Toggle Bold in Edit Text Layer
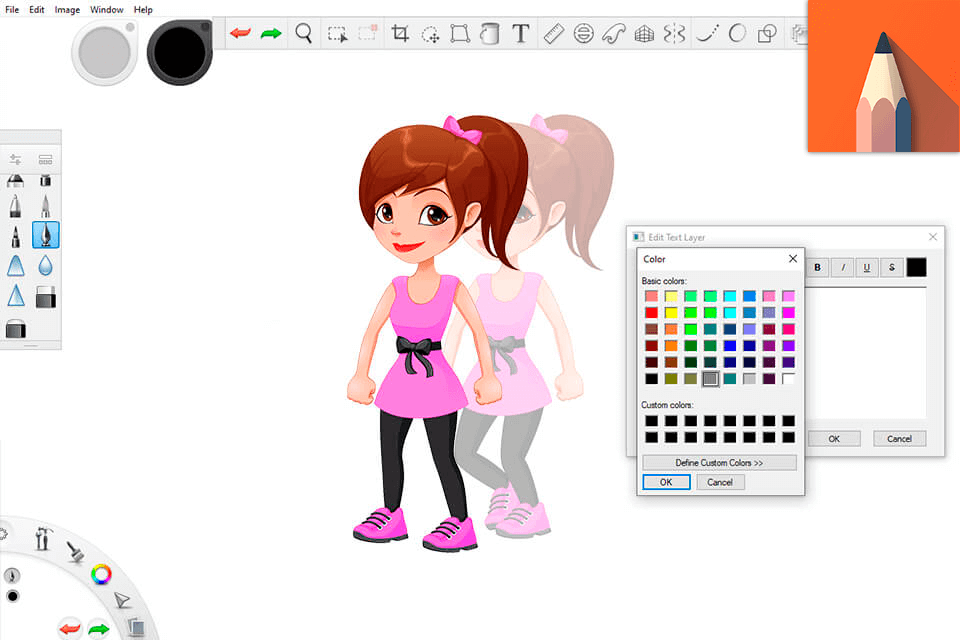 (817, 267)
